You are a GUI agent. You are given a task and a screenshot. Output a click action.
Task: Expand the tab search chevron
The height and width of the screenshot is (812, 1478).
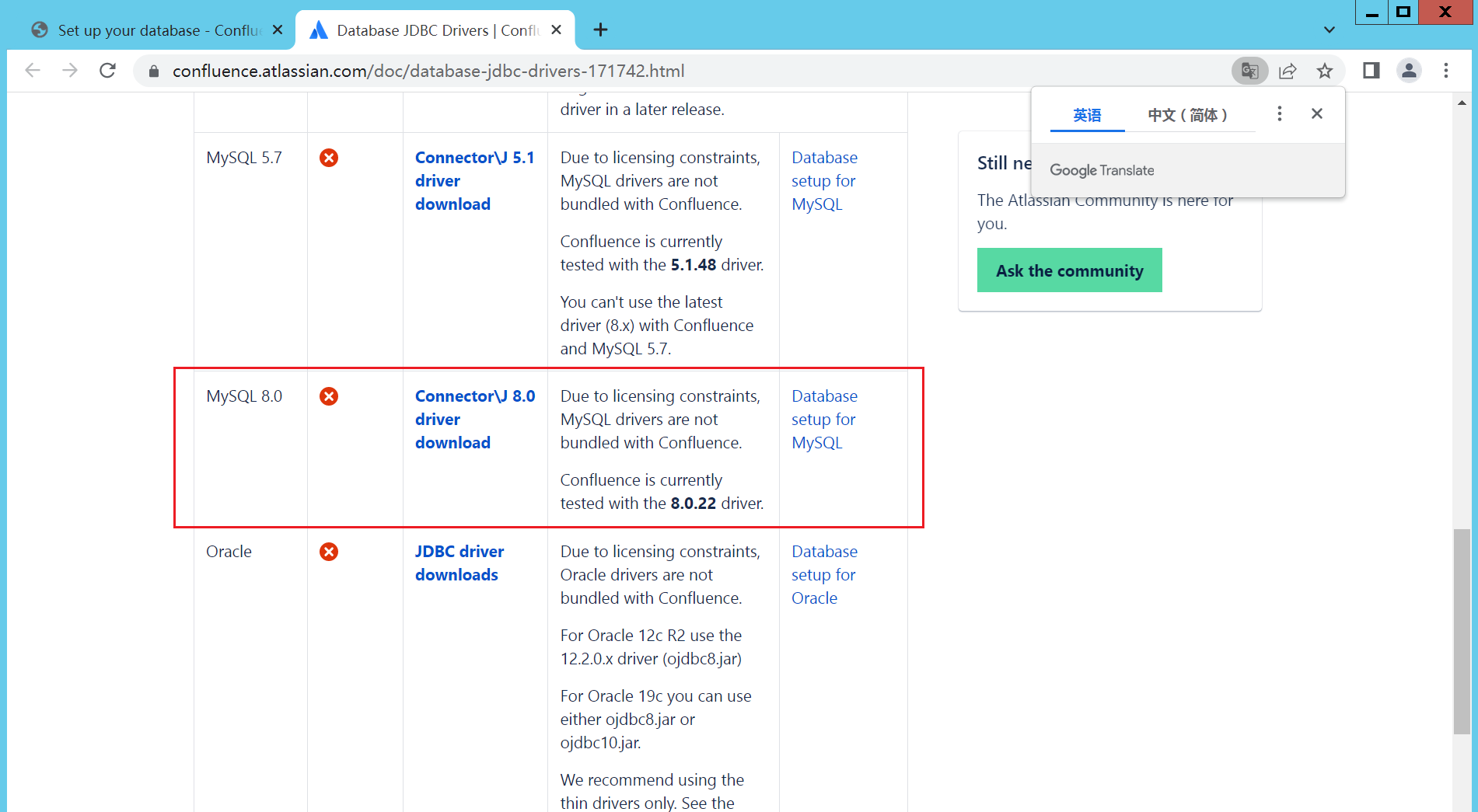(x=1330, y=30)
